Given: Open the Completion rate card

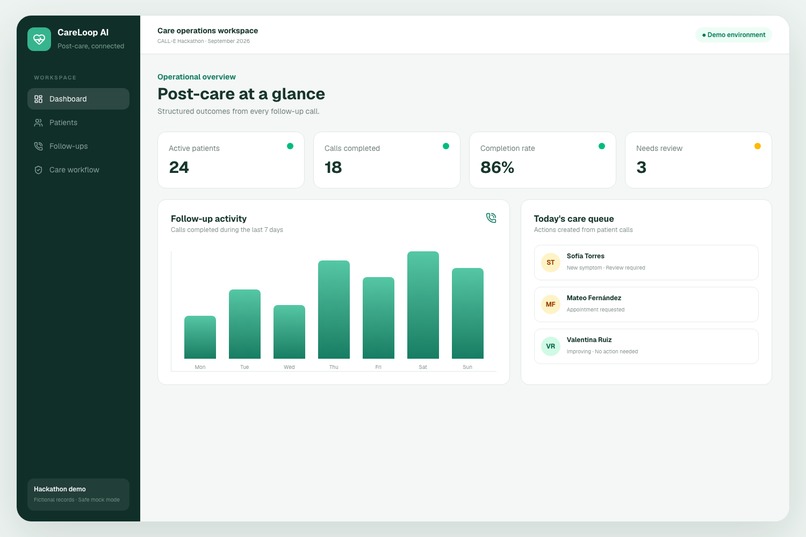Looking at the screenshot, I should (x=542, y=160).
